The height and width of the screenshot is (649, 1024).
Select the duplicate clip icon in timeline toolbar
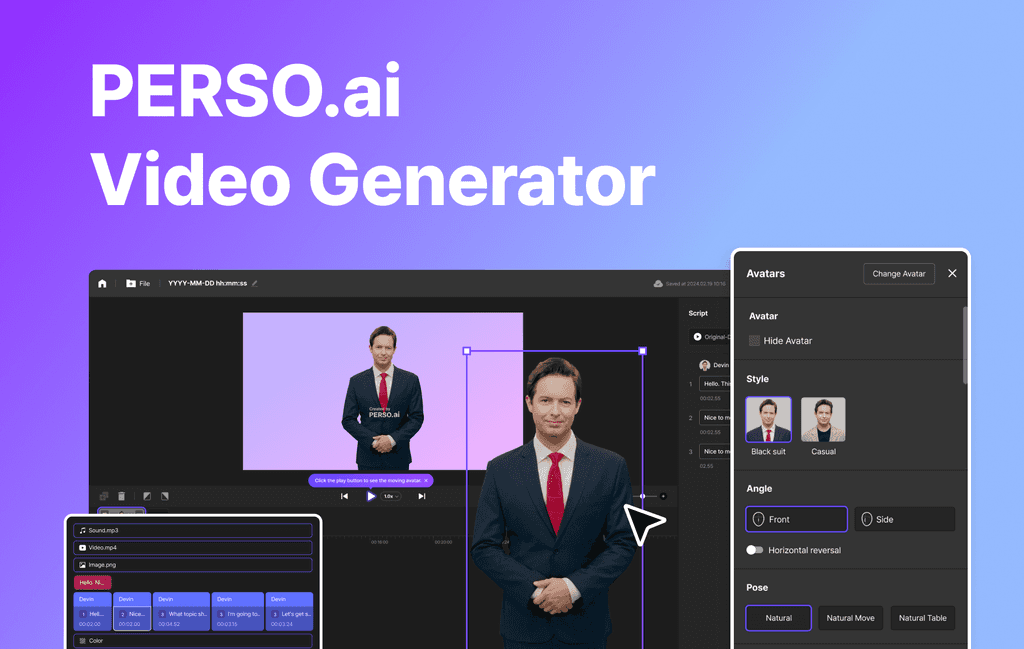click(104, 496)
